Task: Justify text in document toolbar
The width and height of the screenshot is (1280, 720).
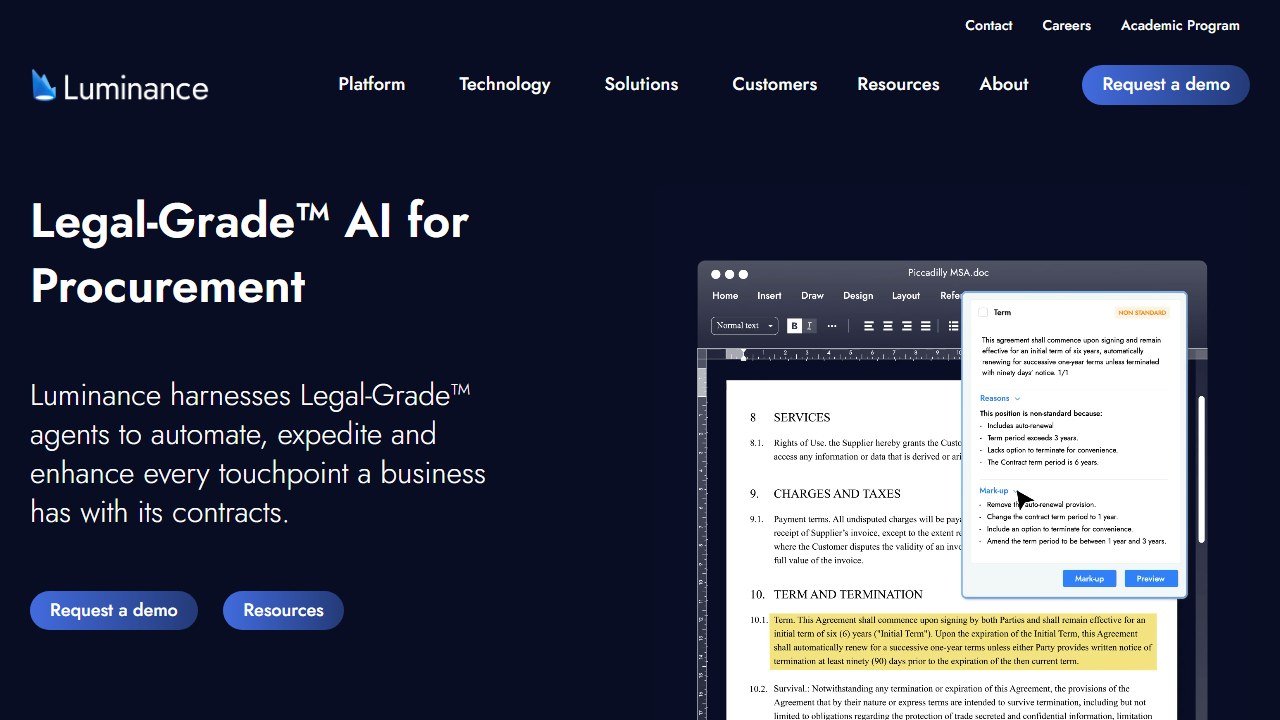Action: pyautogui.click(x=926, y=326)
